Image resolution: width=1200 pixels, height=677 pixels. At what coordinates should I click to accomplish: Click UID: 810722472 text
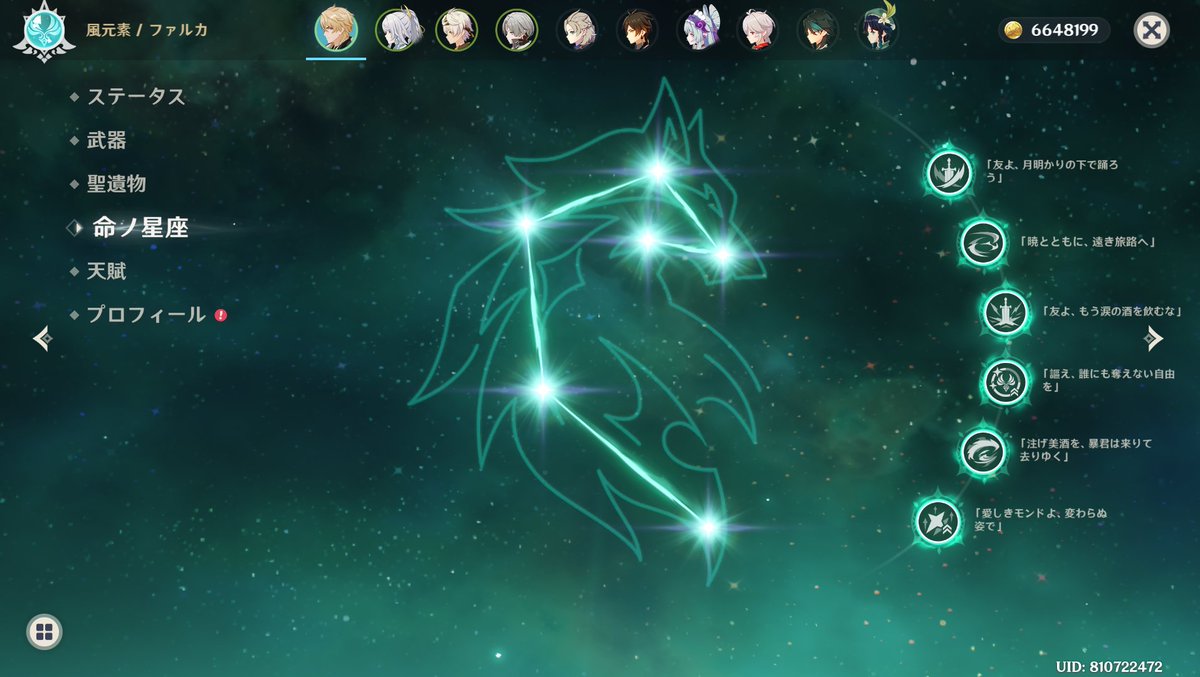click(x=1109, y=665)
